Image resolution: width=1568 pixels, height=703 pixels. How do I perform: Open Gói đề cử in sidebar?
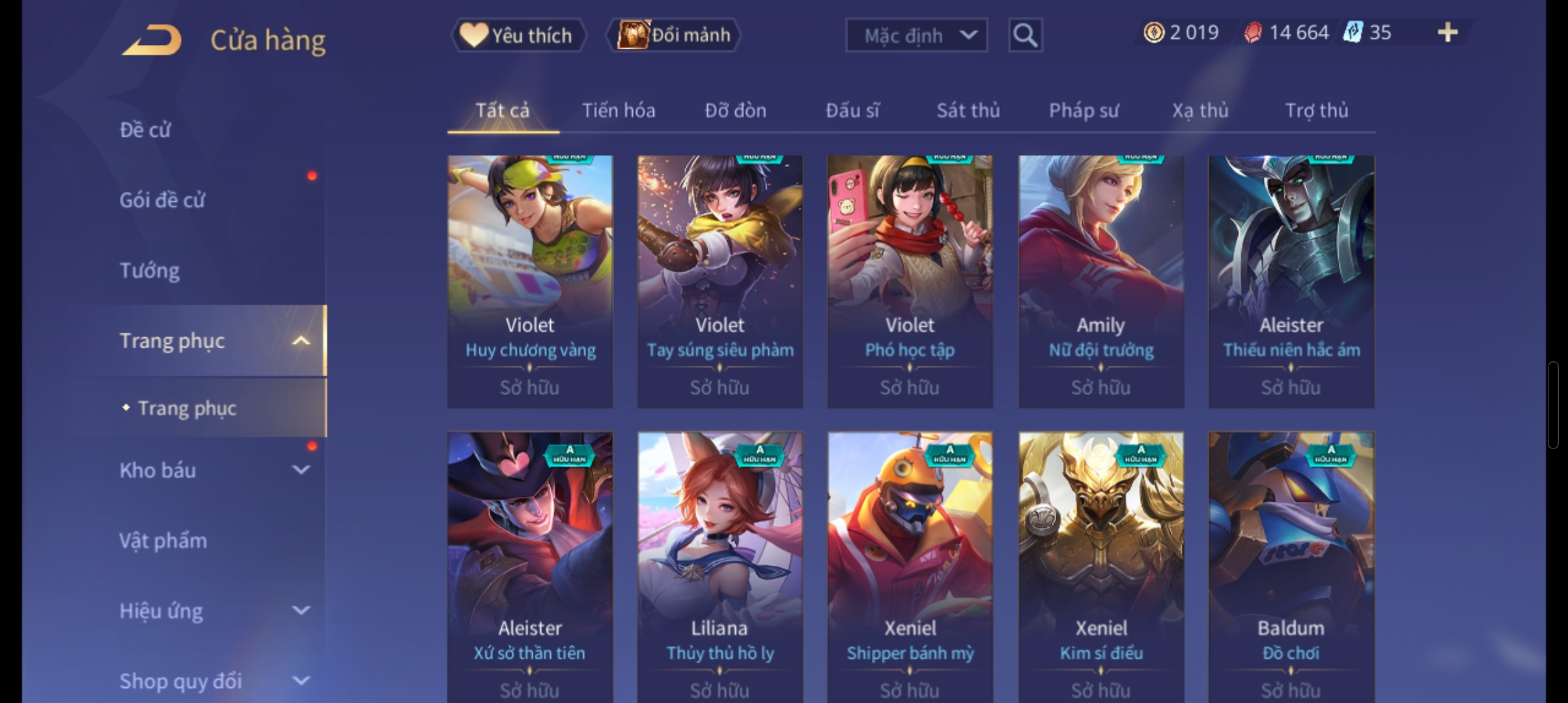pyautogui.click(x=162, y=200)
